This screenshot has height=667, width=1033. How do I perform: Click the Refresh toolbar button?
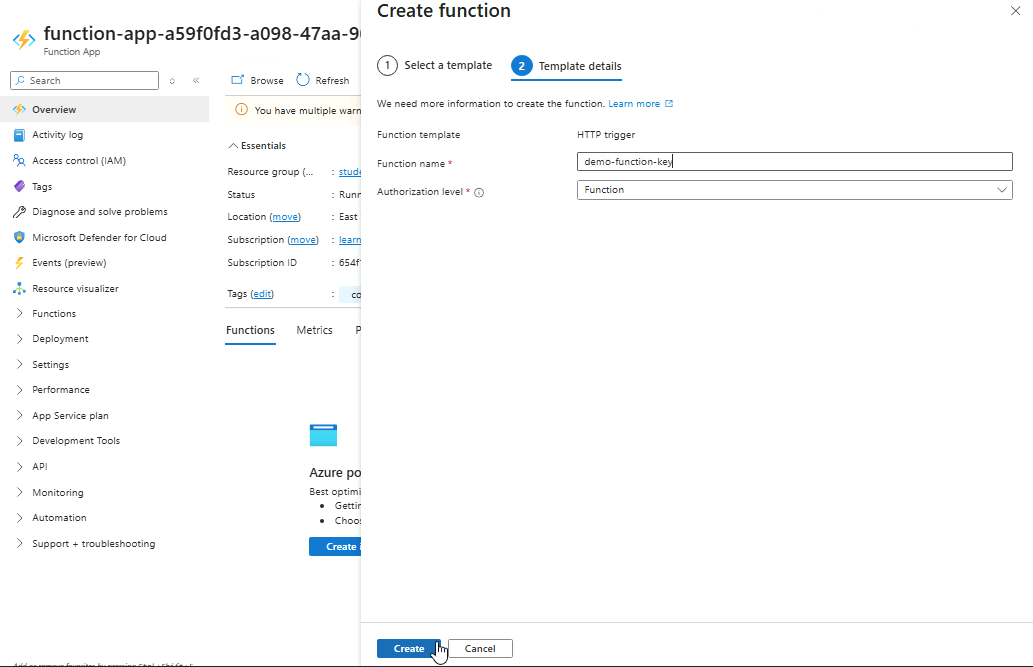click(323, 80)
